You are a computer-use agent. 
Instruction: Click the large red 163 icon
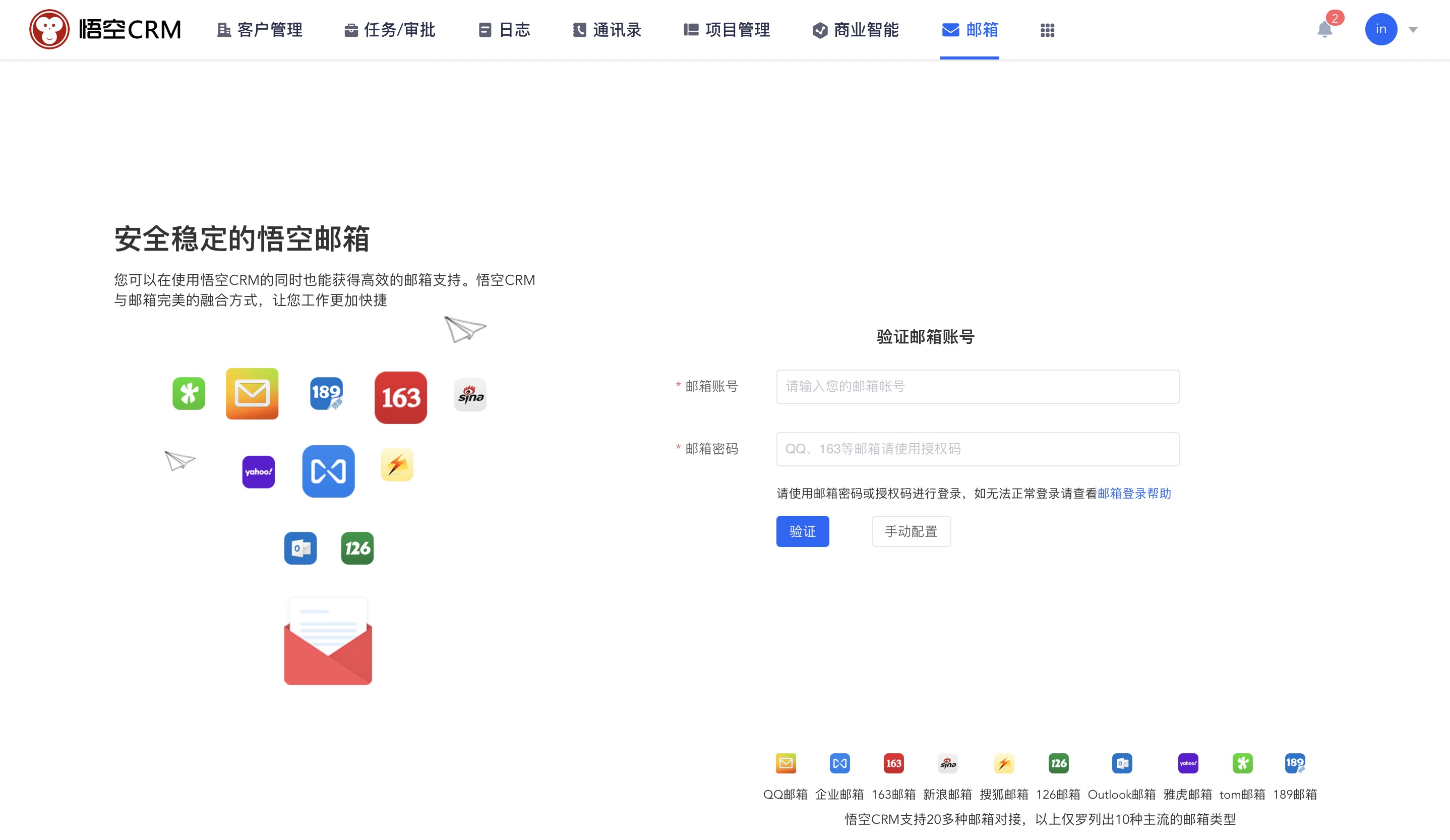(400, 397)
